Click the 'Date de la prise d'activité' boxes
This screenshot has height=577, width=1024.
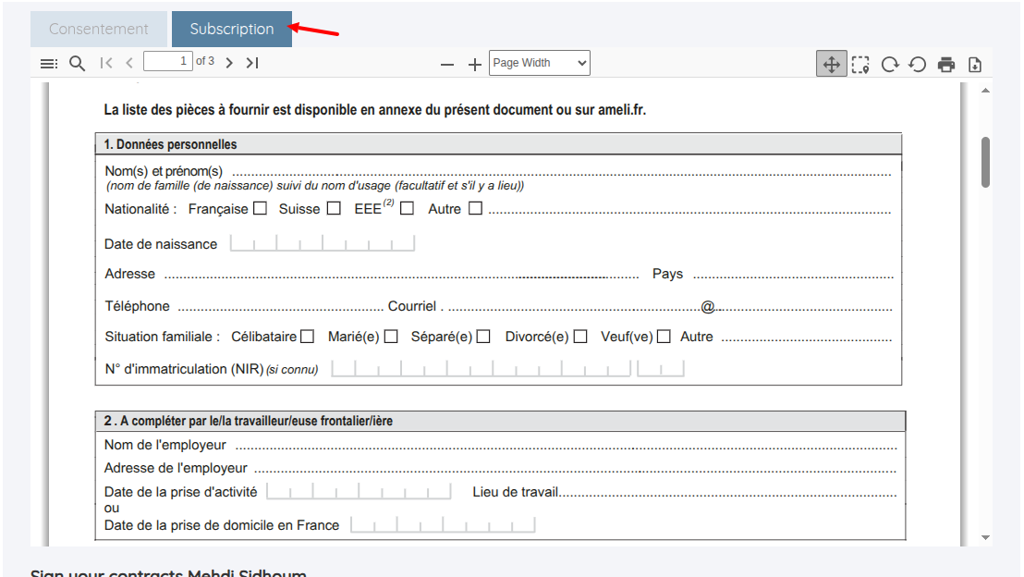coord(359,491)
